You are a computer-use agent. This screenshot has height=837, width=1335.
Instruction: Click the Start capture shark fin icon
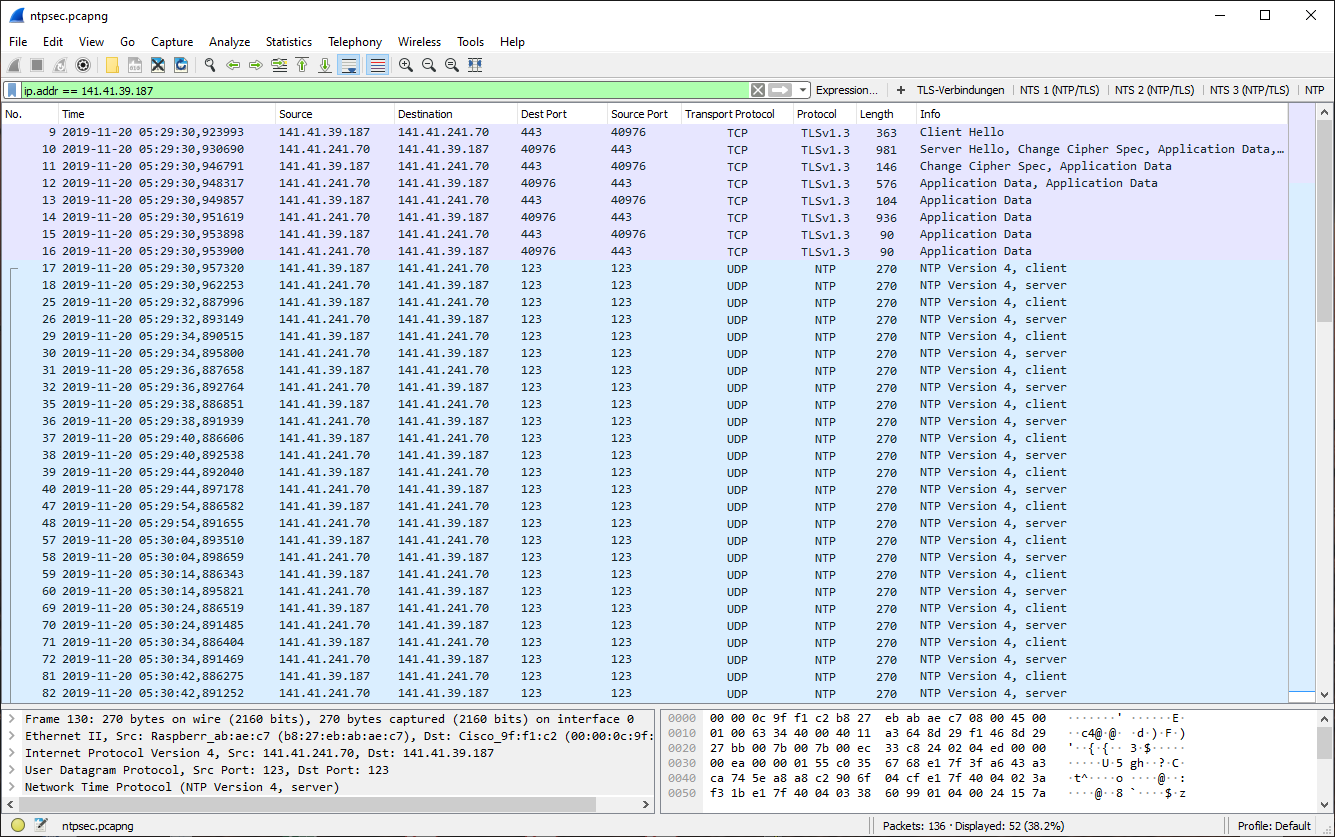point(14,65)
